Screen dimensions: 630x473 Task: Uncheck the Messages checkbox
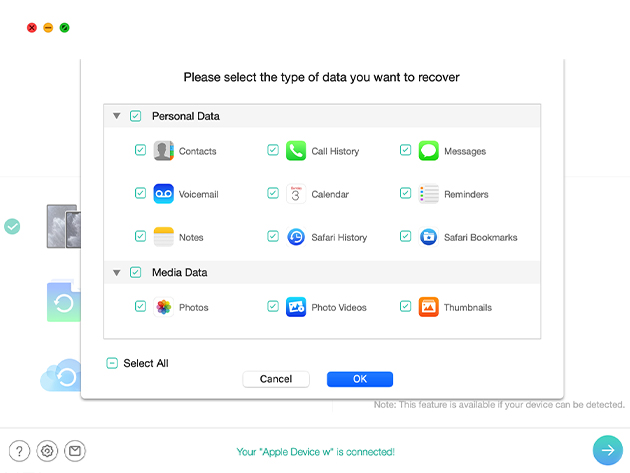tap(405, 150)
